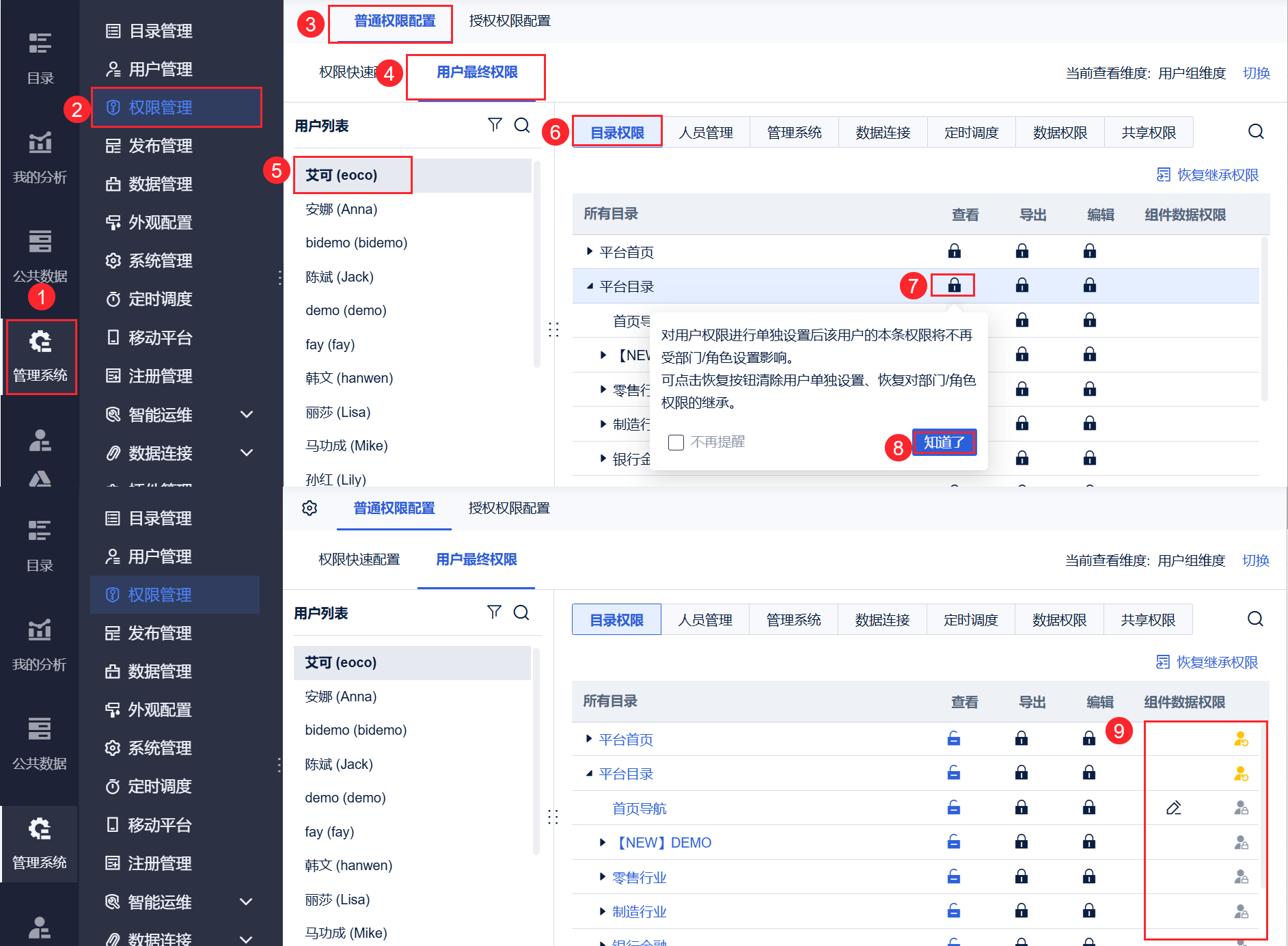
Task: Click user profile icon below upper 管理系统
Action: (x=40, y=440)
